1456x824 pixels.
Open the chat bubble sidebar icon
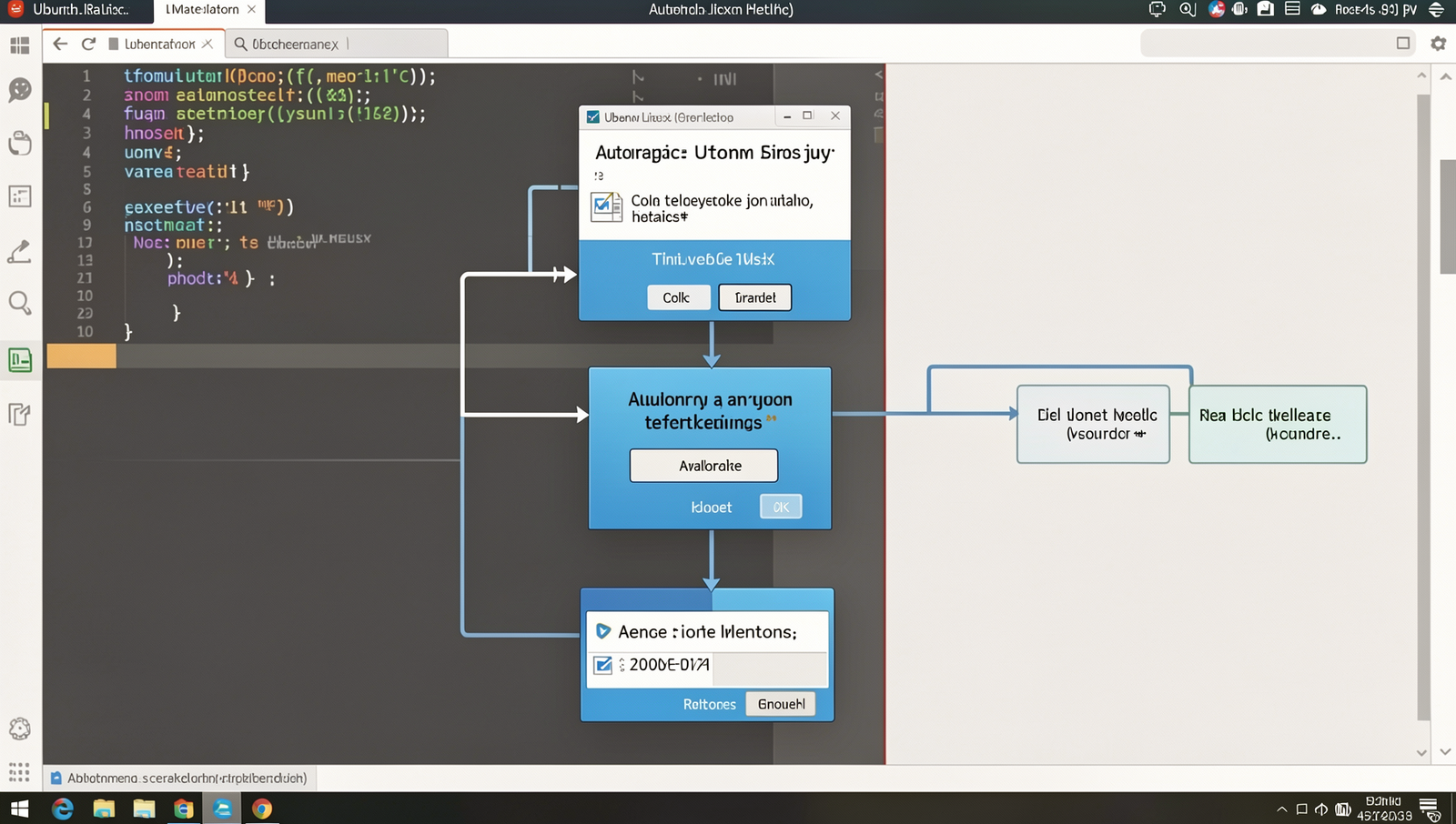tap(20, 89)
